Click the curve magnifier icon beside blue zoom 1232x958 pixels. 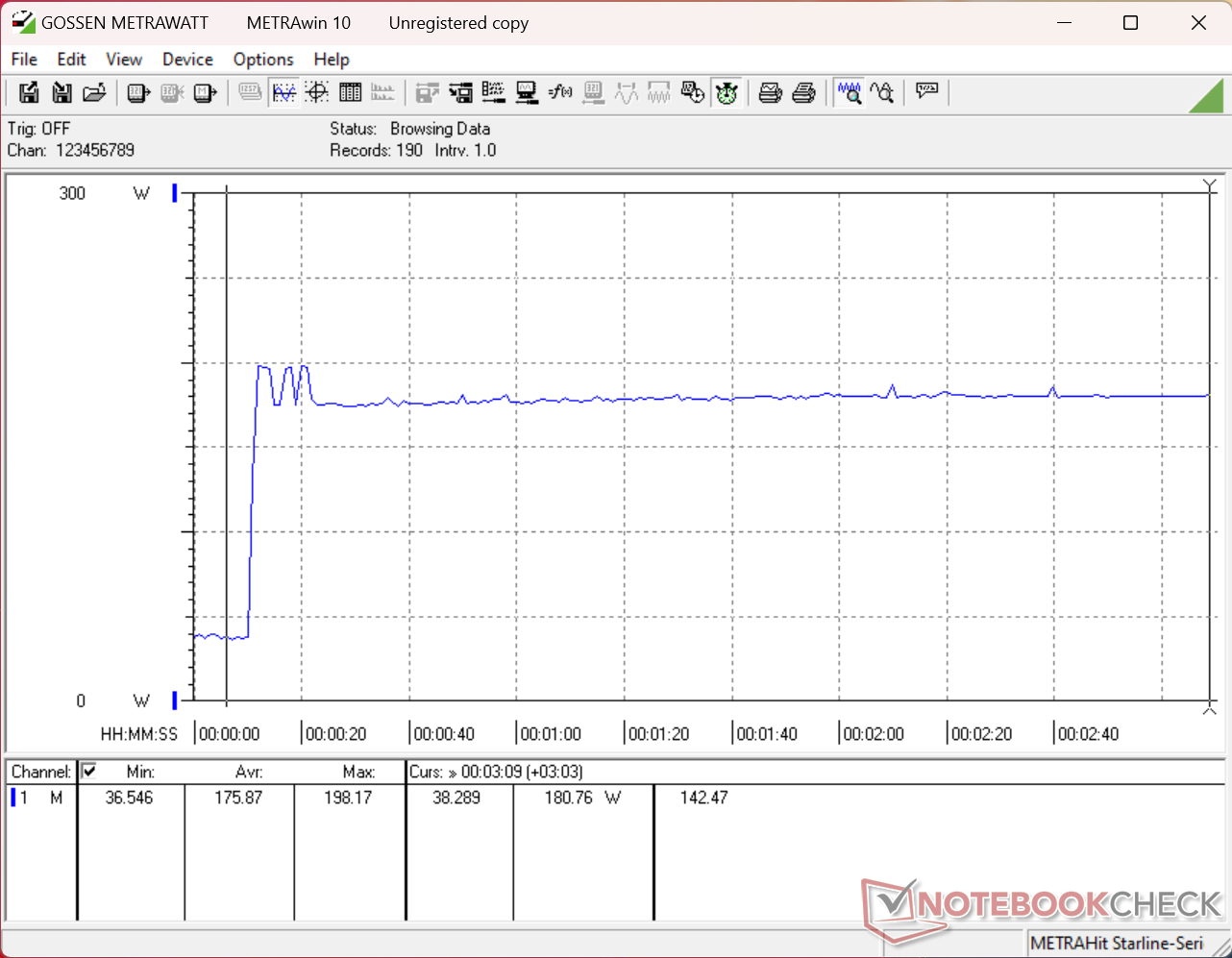click(x=882, y=92)
